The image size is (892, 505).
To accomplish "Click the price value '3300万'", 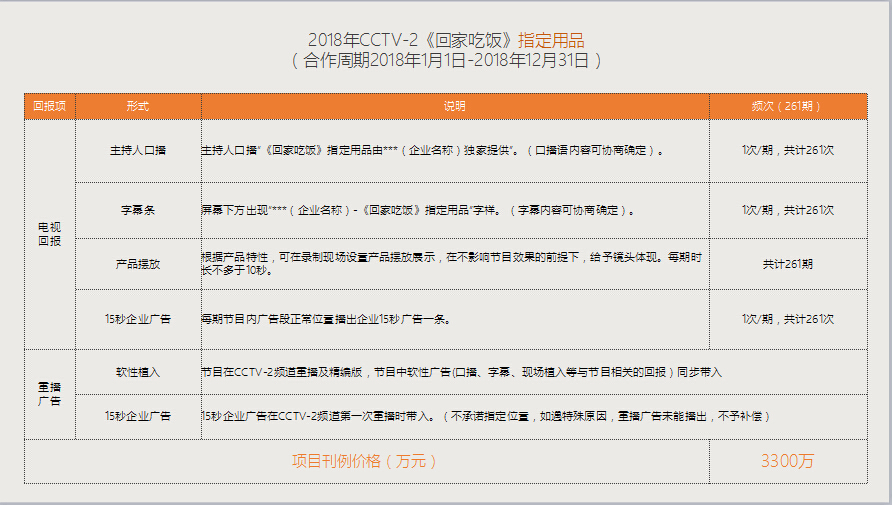I will 788,461.
